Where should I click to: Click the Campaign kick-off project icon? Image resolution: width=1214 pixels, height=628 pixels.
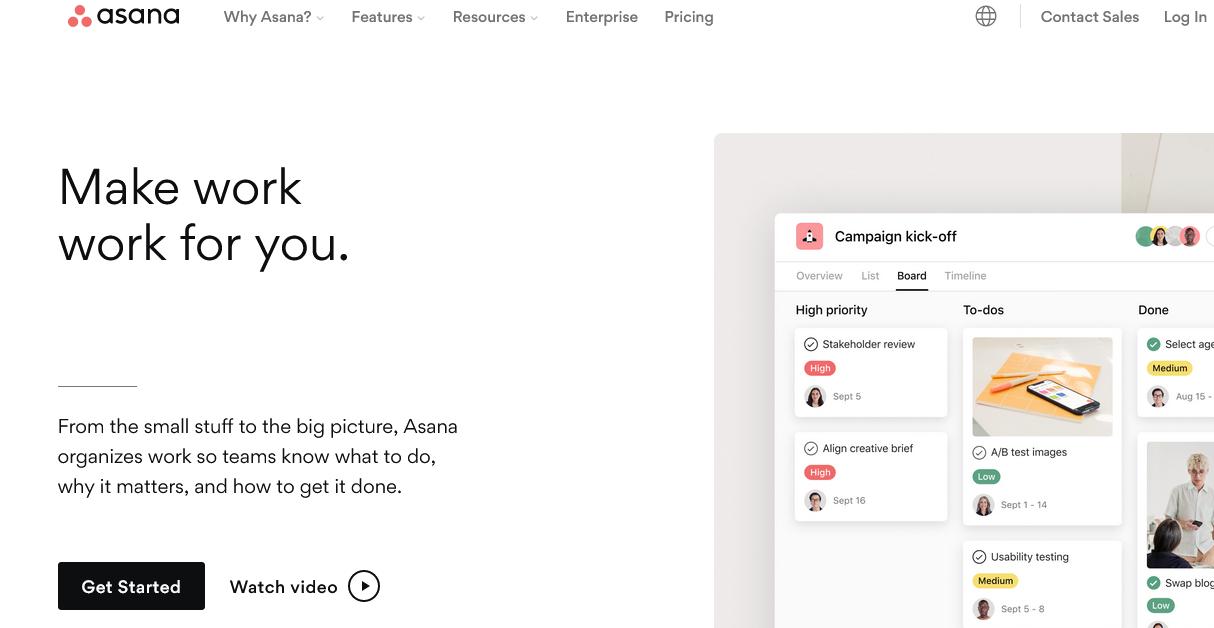click(x=809, y=236)
